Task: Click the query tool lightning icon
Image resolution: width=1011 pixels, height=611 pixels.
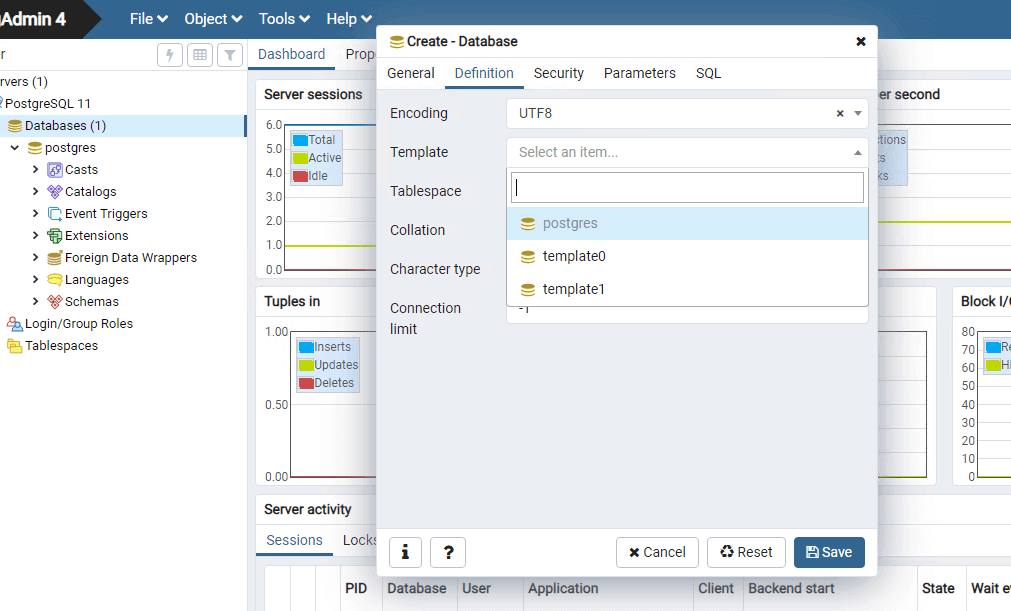Action: (170, 55)
